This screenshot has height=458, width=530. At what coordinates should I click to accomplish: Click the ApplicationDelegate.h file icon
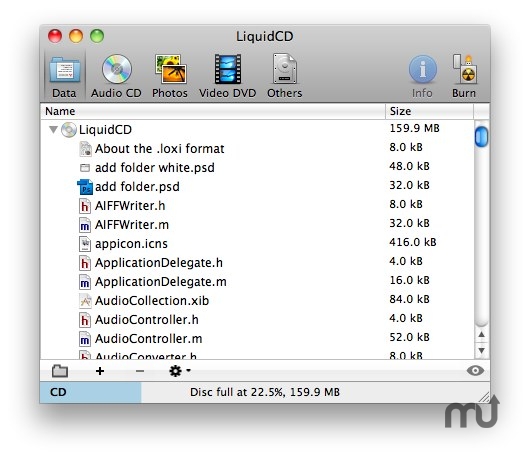tap(85, 263)
